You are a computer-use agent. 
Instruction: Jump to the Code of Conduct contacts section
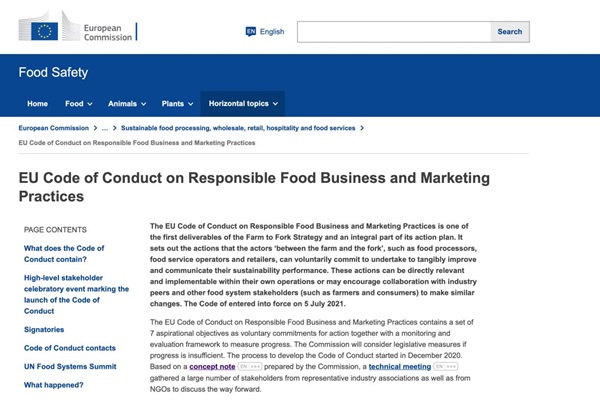coord(70,348)
